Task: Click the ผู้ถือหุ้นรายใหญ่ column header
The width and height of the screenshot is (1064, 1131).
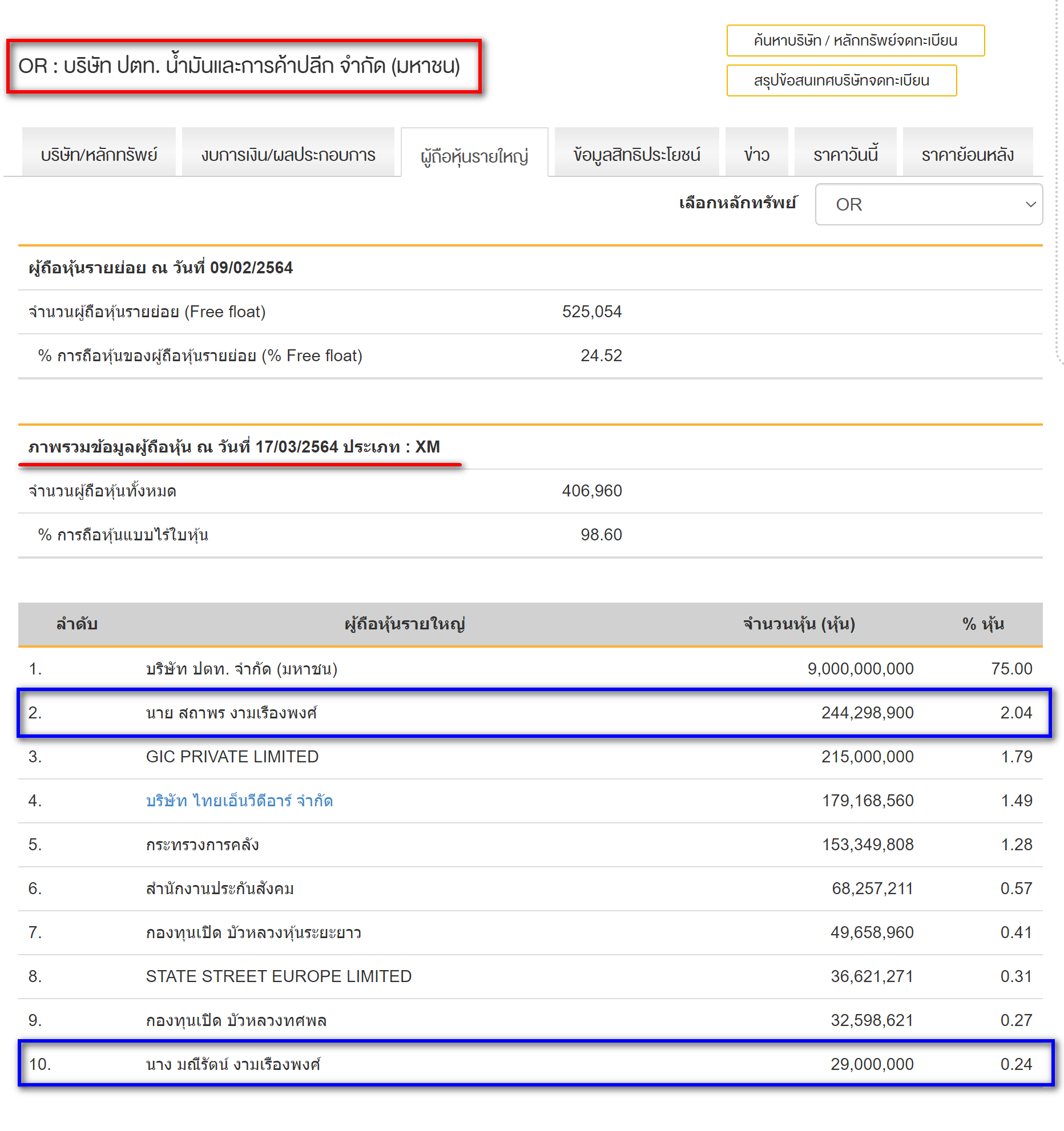Action: click(x=405, y=624)
